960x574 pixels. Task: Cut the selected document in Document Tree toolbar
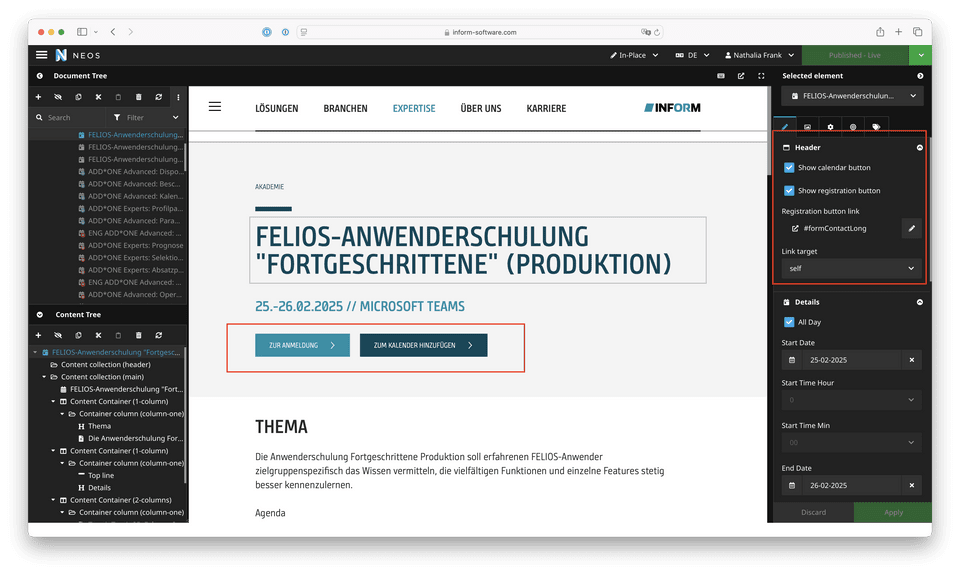[98, 97]
